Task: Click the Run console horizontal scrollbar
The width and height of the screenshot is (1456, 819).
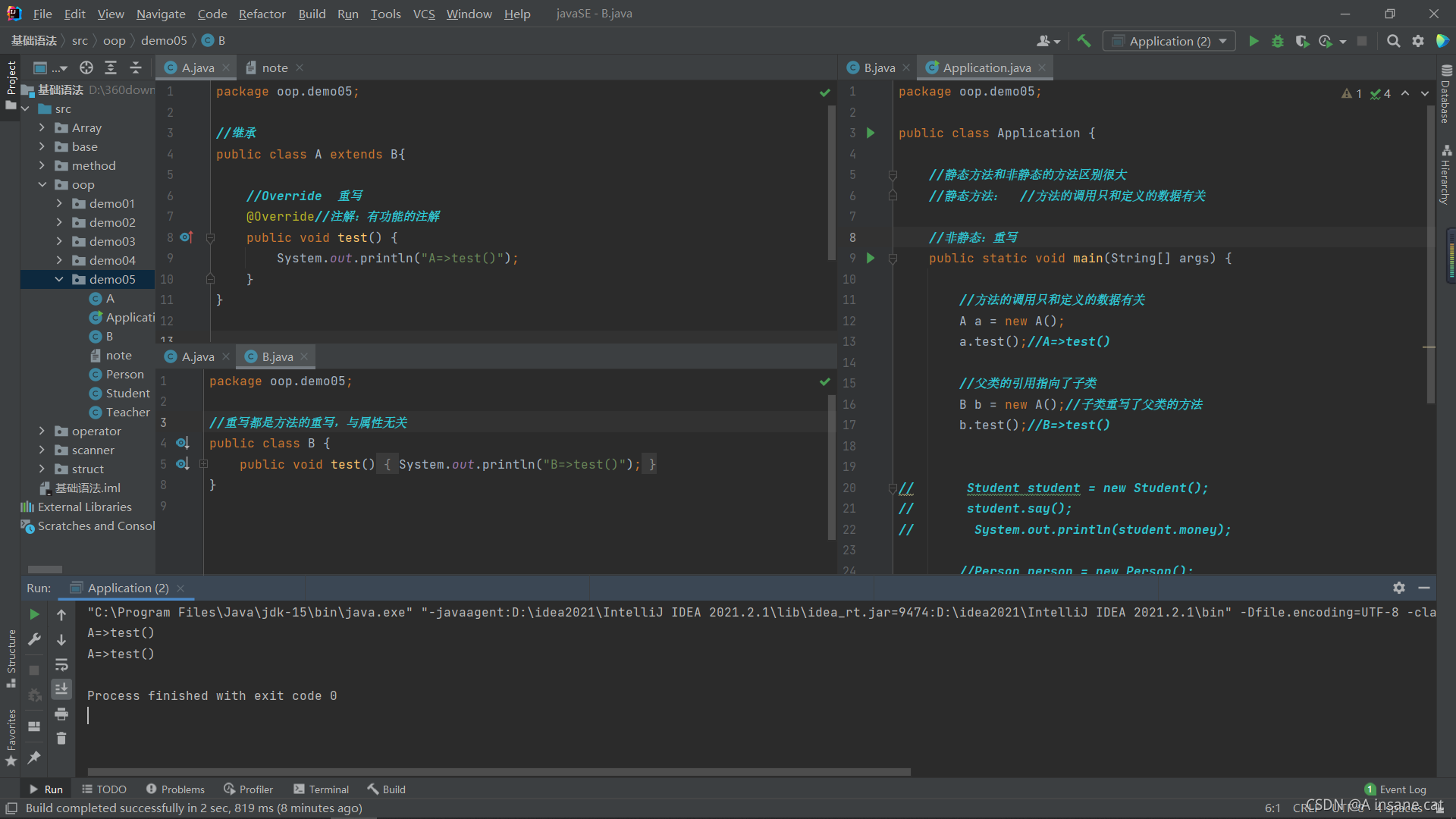Action: 499,772
